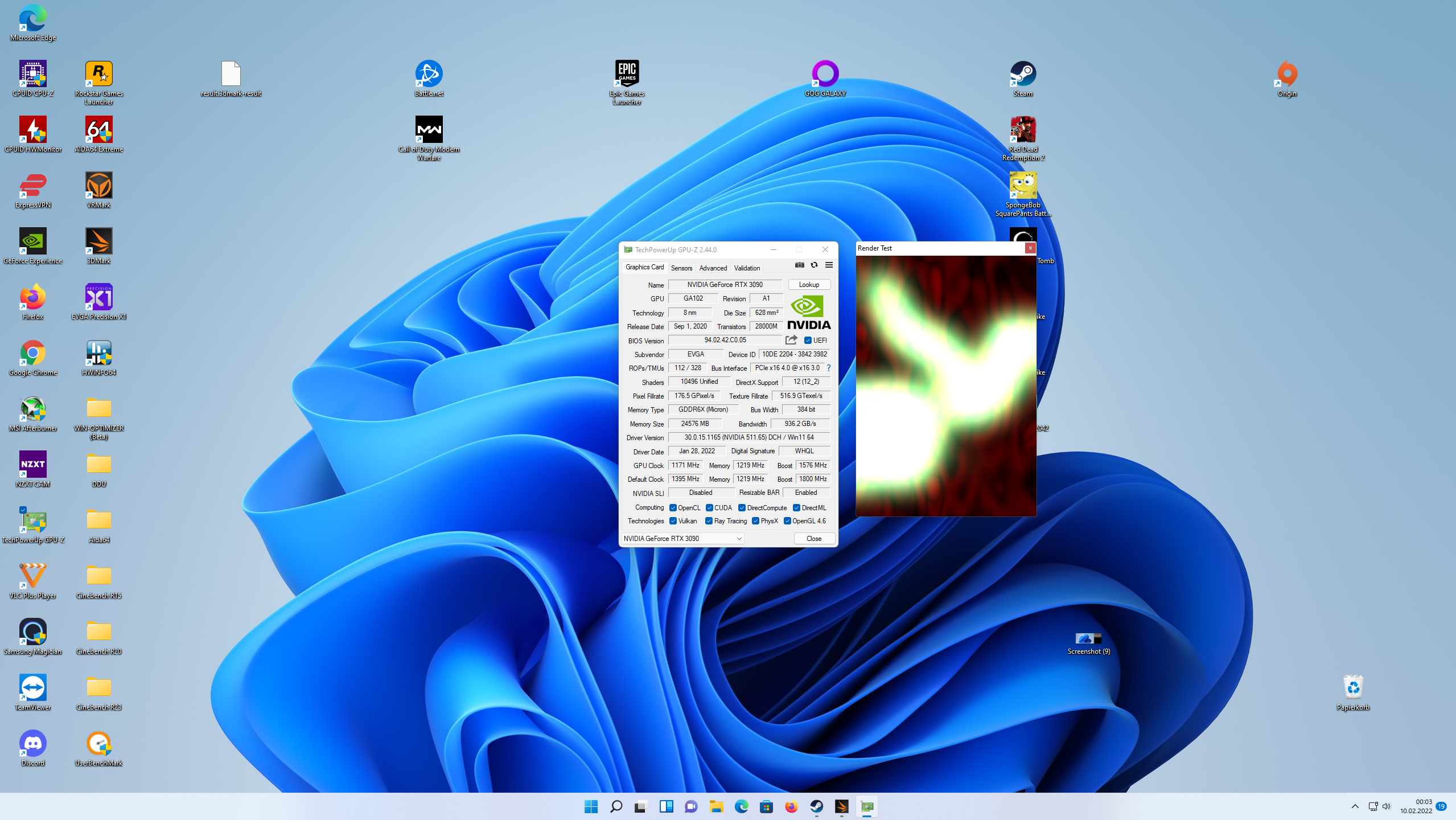The image size is (1456, 820).
Task: Click the GPU-Z screenshot camera icon
Action: pos(800,265)
